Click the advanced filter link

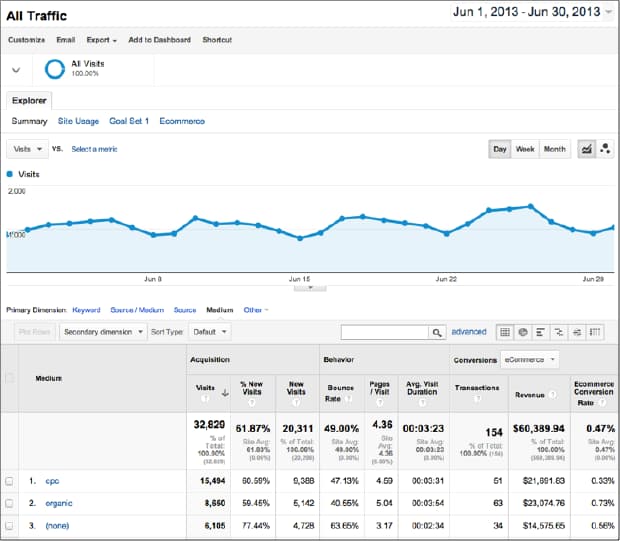469,332
